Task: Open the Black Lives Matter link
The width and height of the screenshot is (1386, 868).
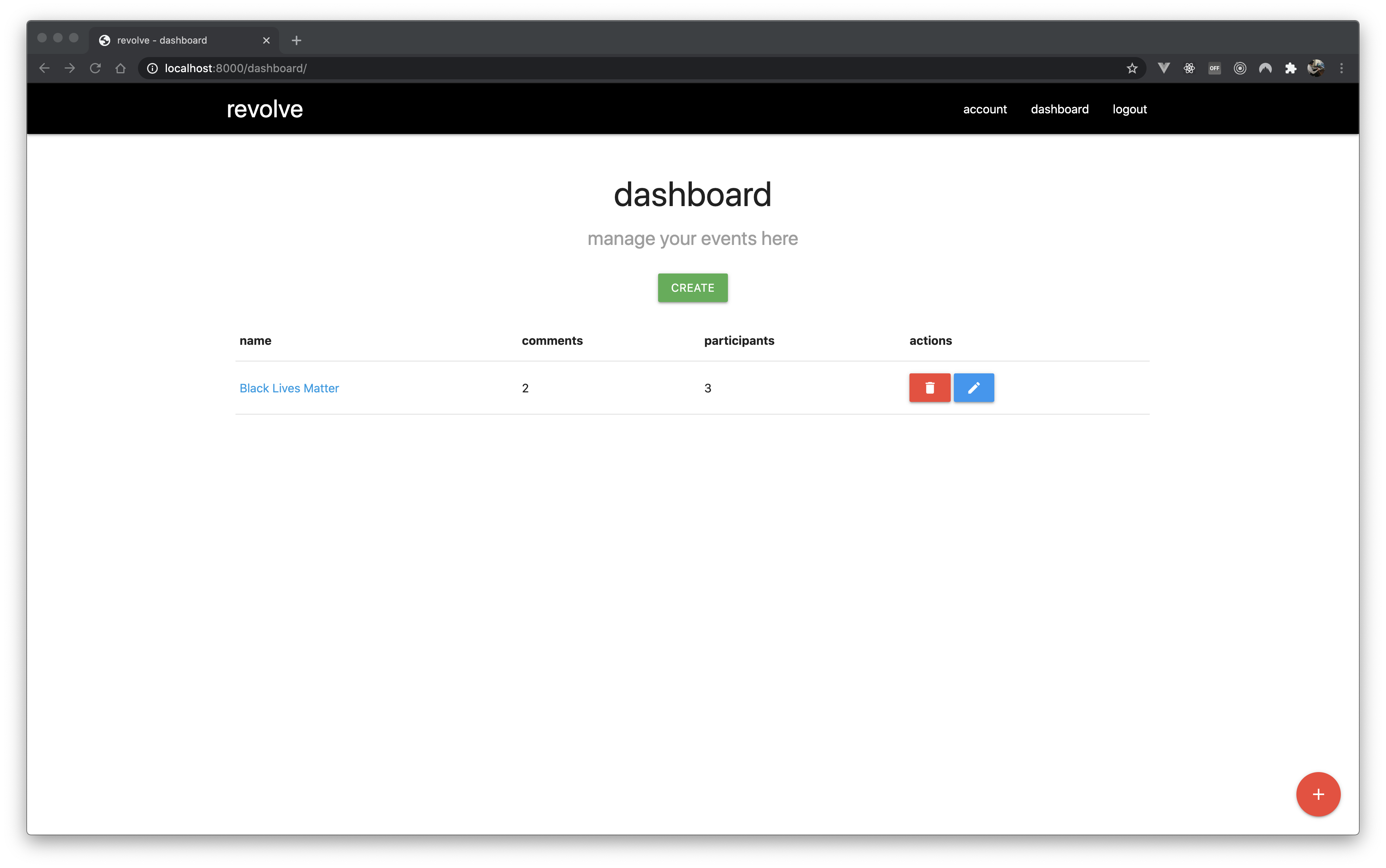Action: pyautogui.click(x=289, y=388)
